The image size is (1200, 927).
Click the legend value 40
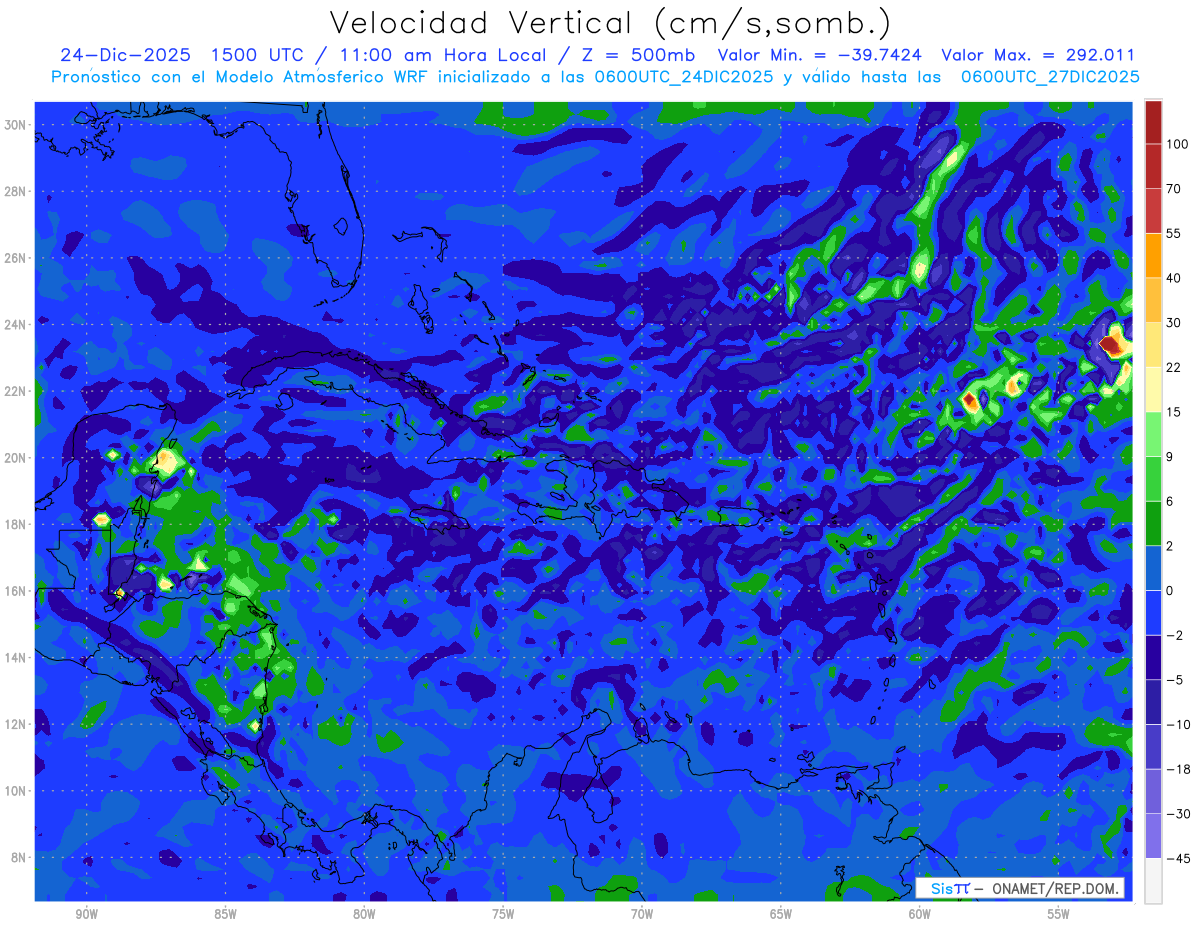(1174, 277)
